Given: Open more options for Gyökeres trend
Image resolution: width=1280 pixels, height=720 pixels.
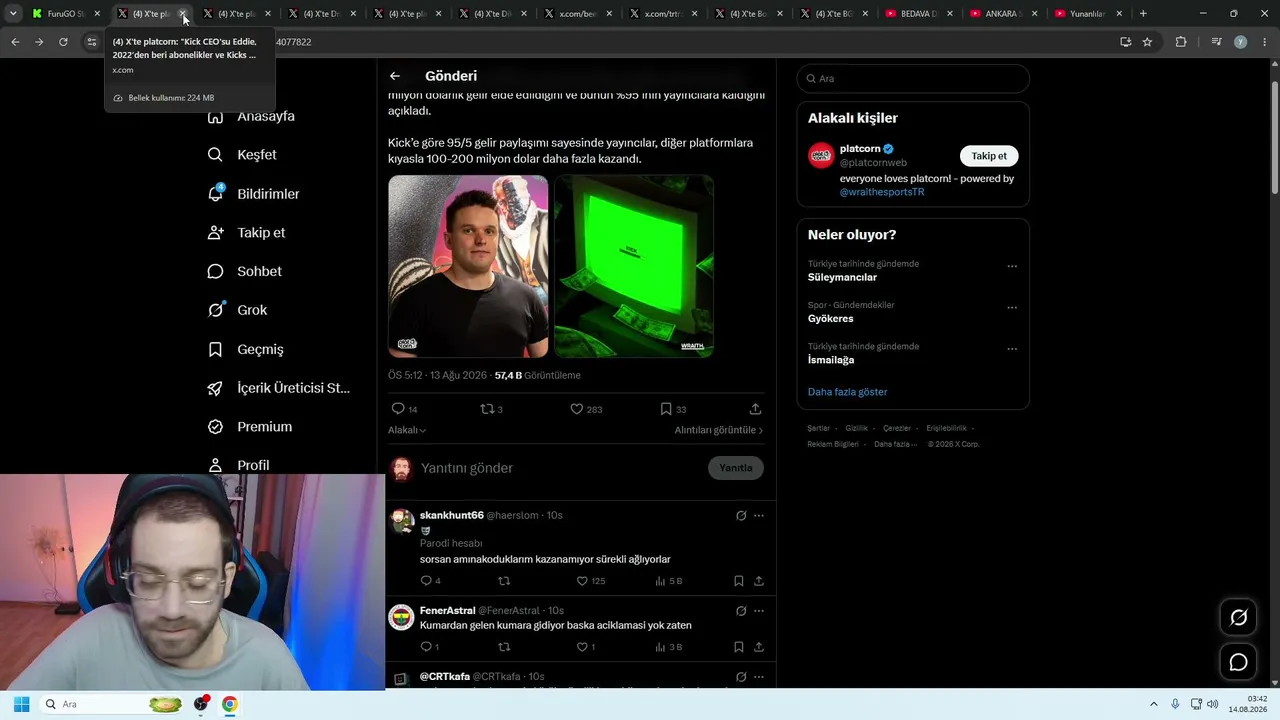Looking at the screenshot, I should pyautogui.click(x=1012, y=308).
